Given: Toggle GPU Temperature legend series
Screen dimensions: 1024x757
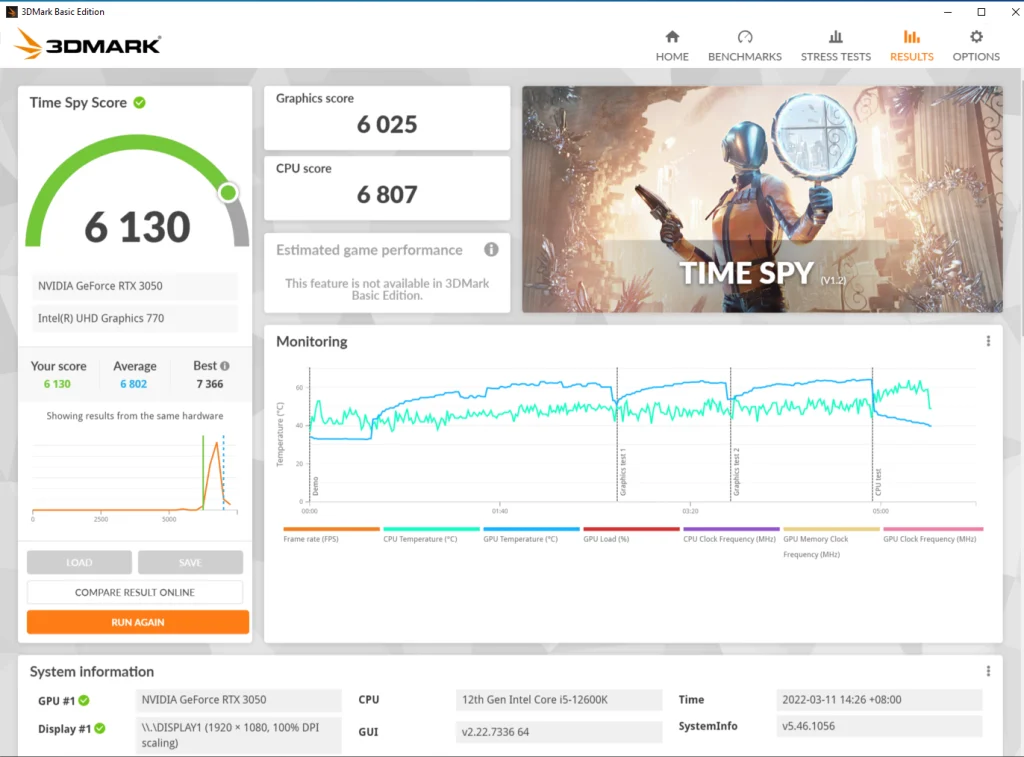Looking at the screenshot, I should click(x=531, y=535).
